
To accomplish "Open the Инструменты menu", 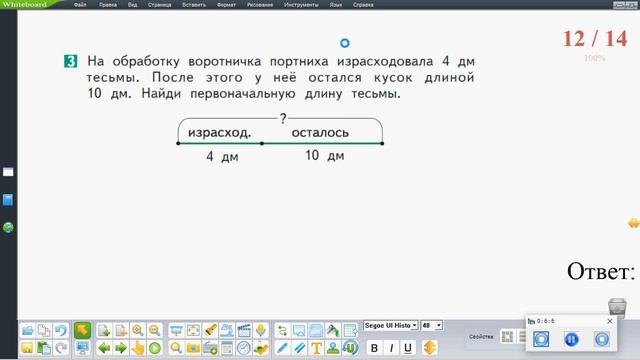I will (301, 5).
